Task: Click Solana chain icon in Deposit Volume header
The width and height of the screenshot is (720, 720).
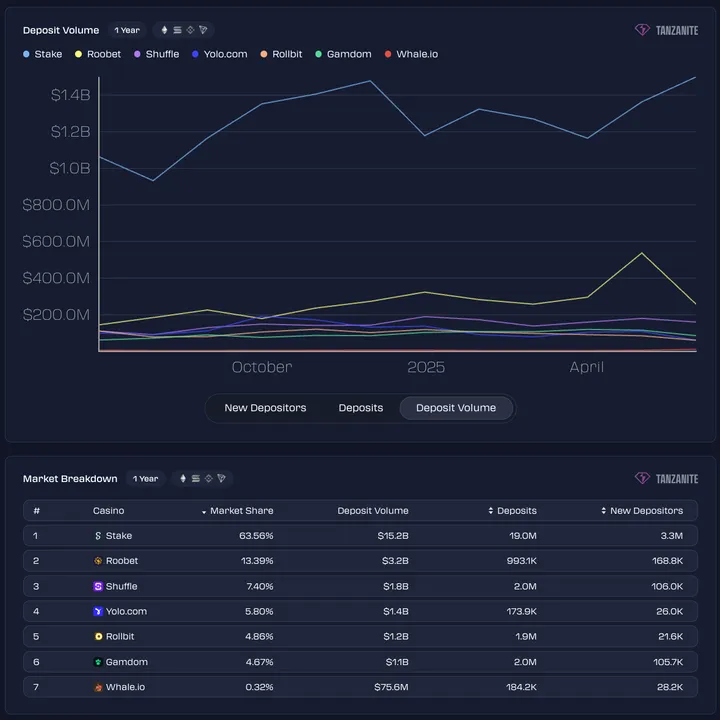Action: (x=177, y=30)
